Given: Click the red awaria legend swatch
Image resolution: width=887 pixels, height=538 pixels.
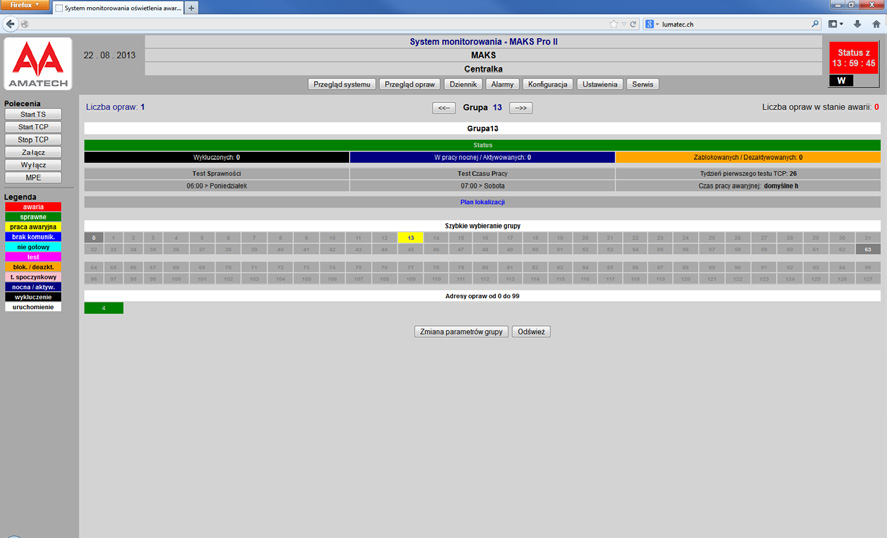Looking at the screenshot, I should 33,207.
